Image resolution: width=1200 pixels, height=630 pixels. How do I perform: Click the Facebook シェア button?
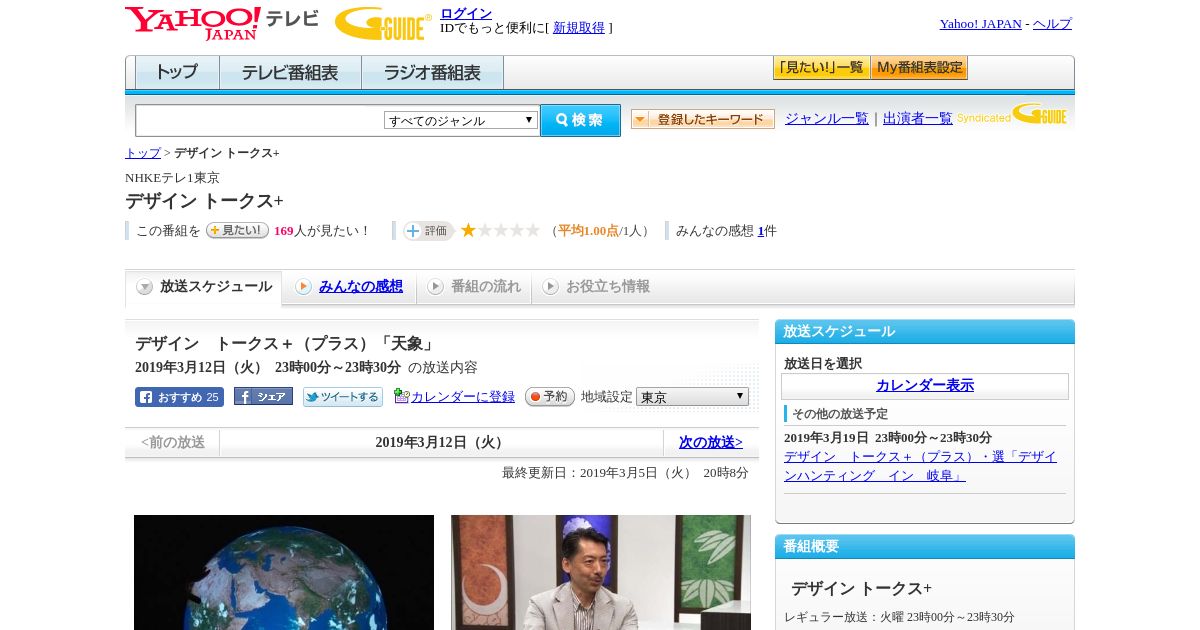[x=263, y=397]
